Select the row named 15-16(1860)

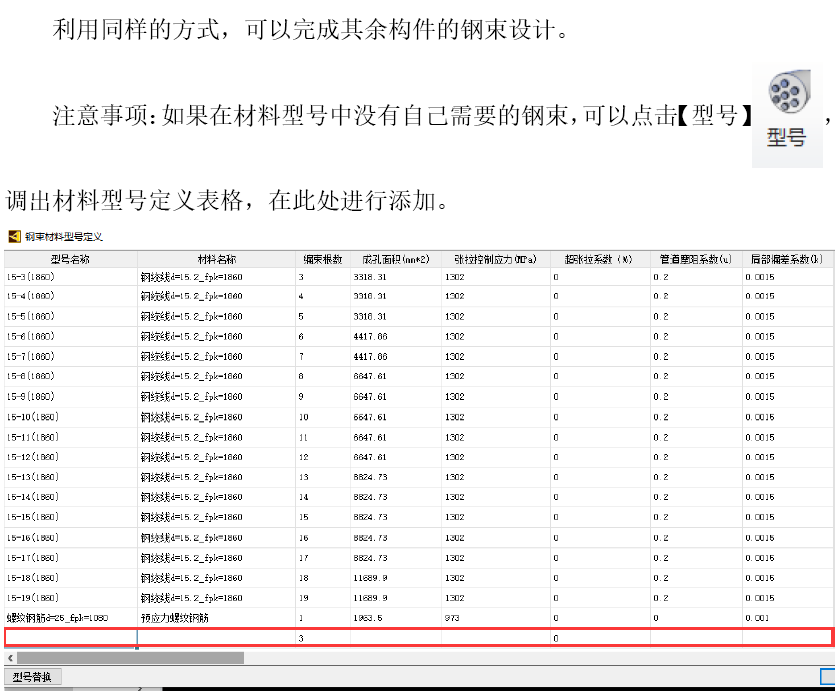point(419,538)
